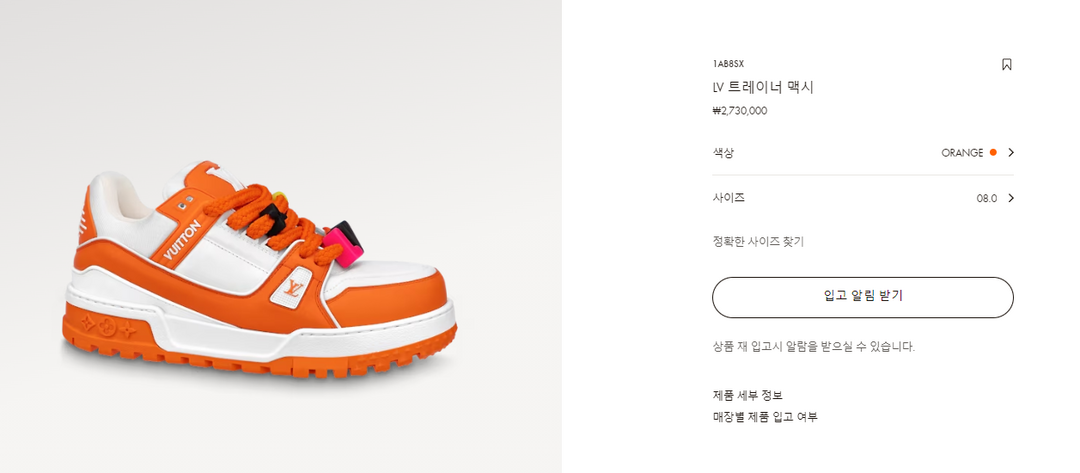Check 매장별 제품 입고 여부
1080x473 pixels.
coord(765,417)
